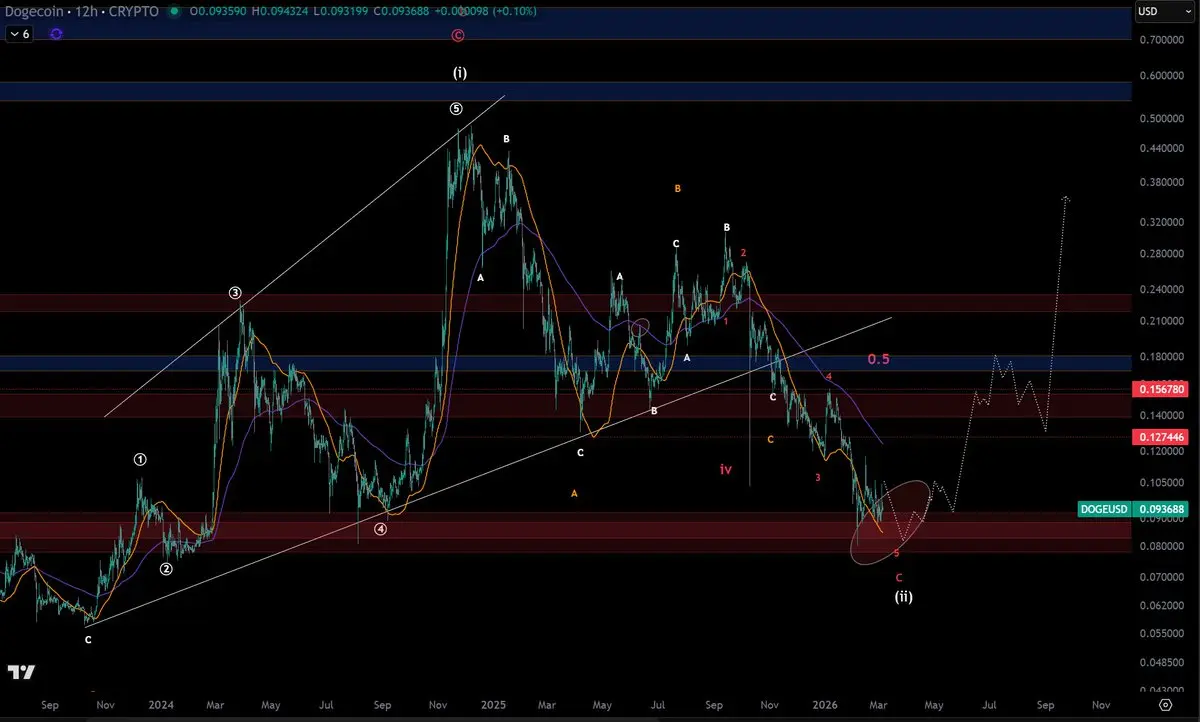Select the orange A label below trendline
The width and height of the screenshot is (1200, 722).
(x=574, y=493)
